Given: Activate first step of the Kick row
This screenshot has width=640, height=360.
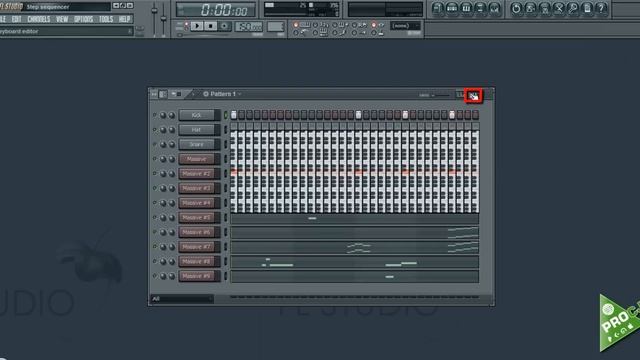Looking at the screenshot, I should pos(234,115).
